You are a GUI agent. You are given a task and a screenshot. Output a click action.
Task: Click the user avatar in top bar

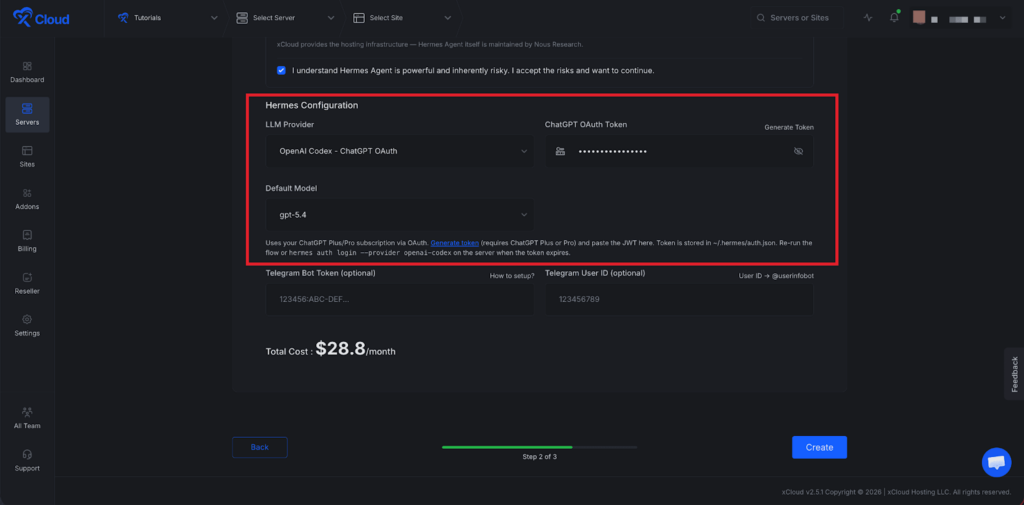click(919, 18)
